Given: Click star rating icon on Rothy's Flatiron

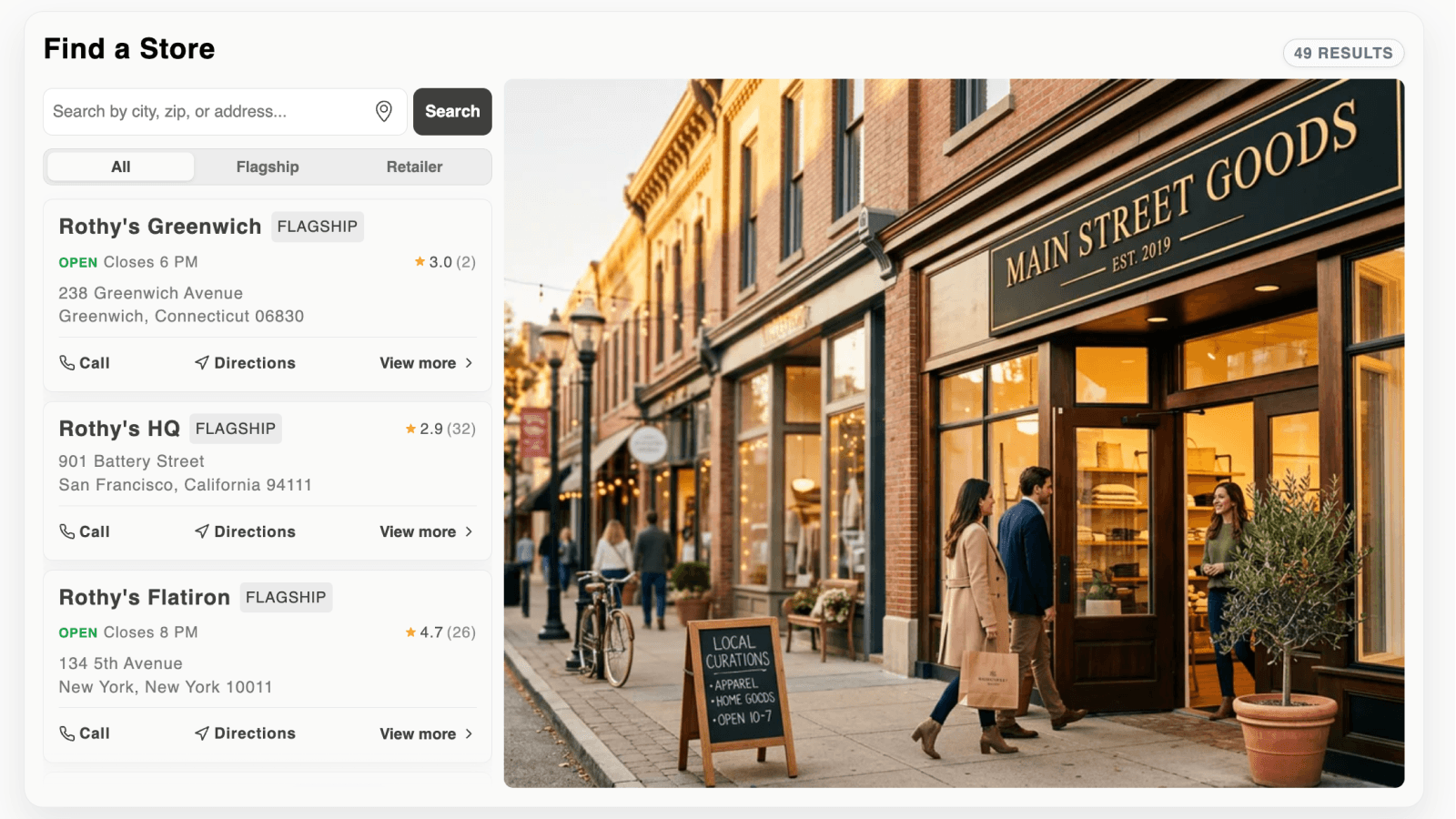Looking at the screenshot, I should pos(410,632).
